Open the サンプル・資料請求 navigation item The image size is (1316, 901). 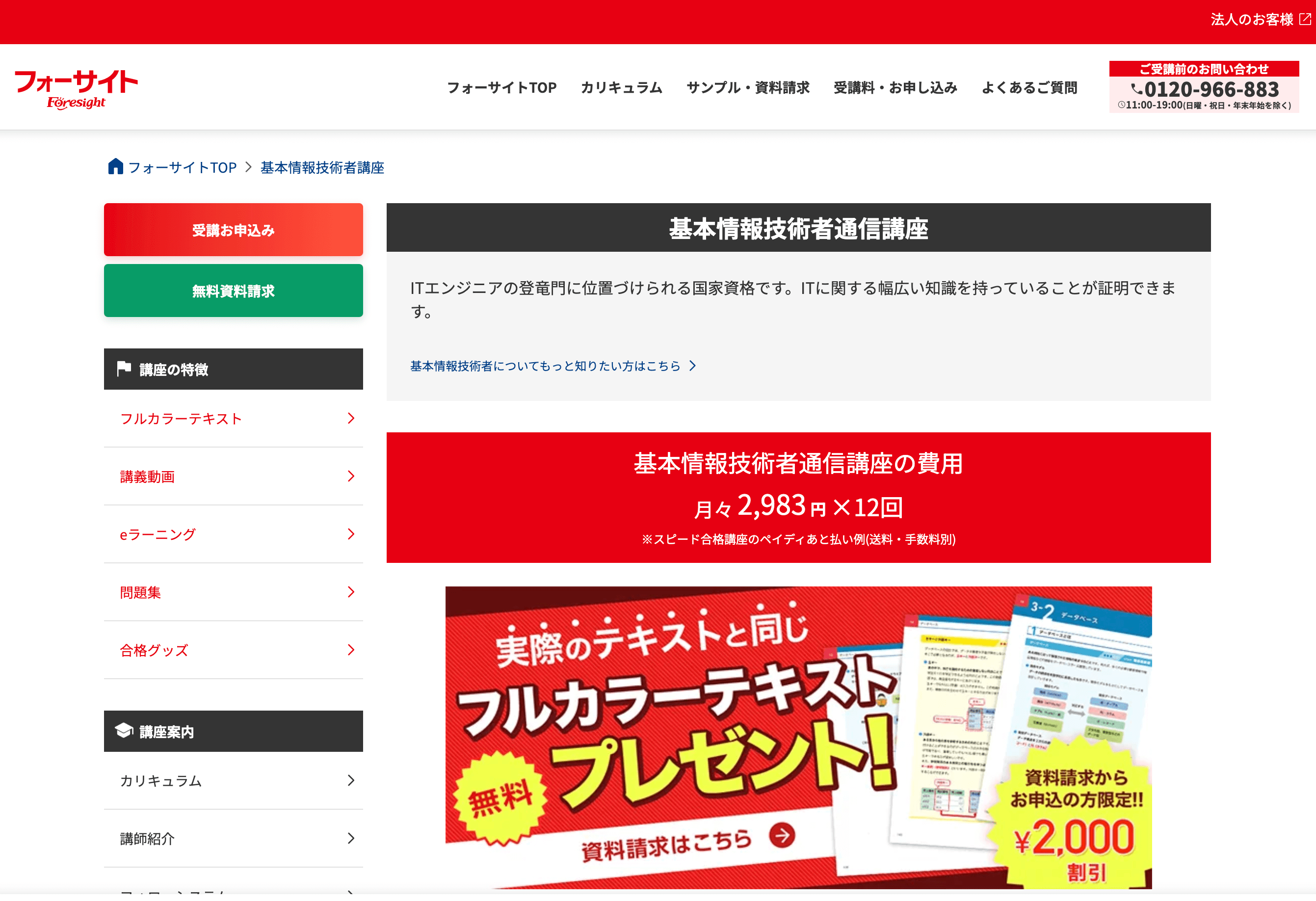pos(748,88)
